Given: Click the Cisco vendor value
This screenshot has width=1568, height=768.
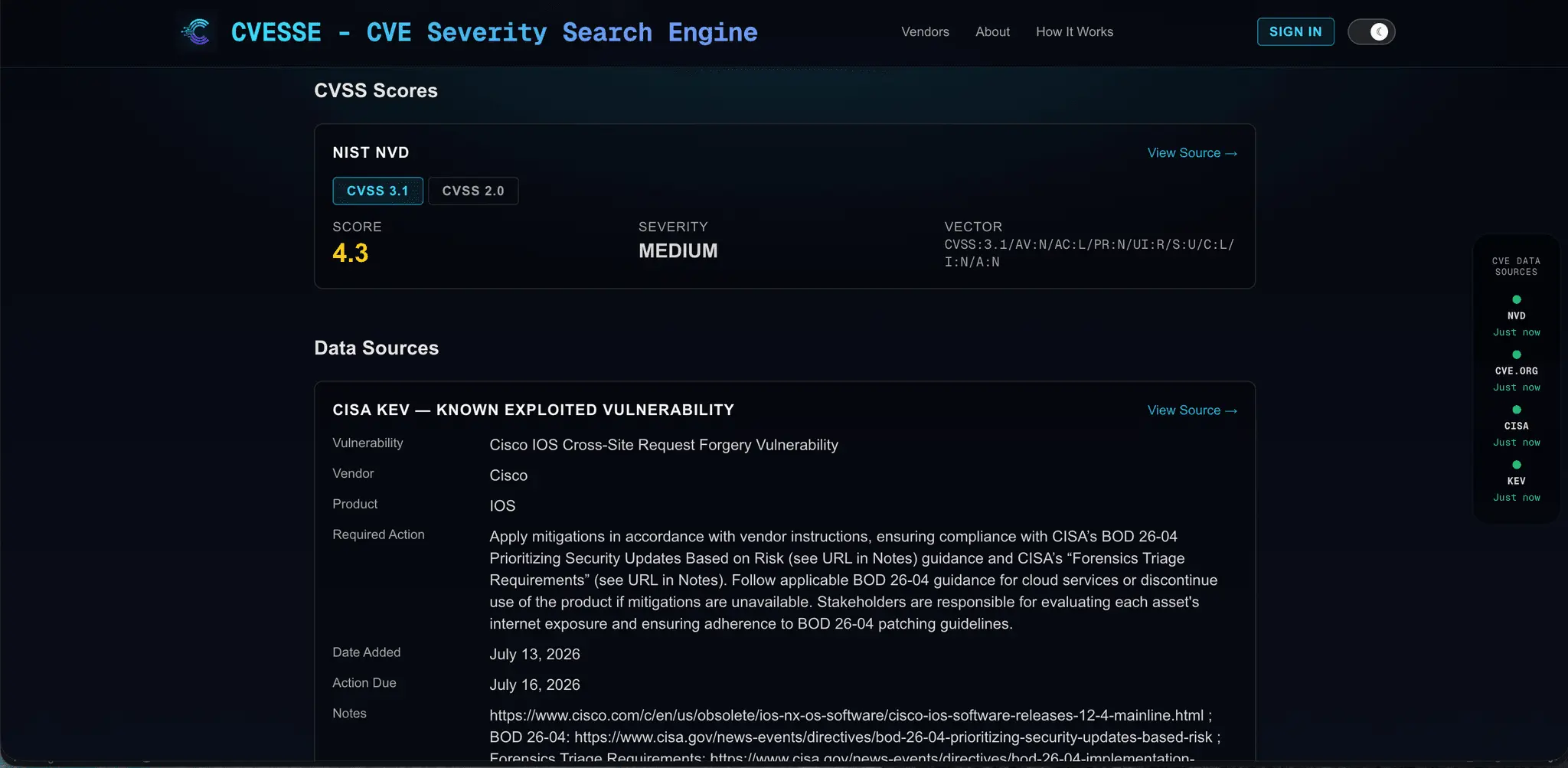Looking at the screenshot, I should 508,476.
